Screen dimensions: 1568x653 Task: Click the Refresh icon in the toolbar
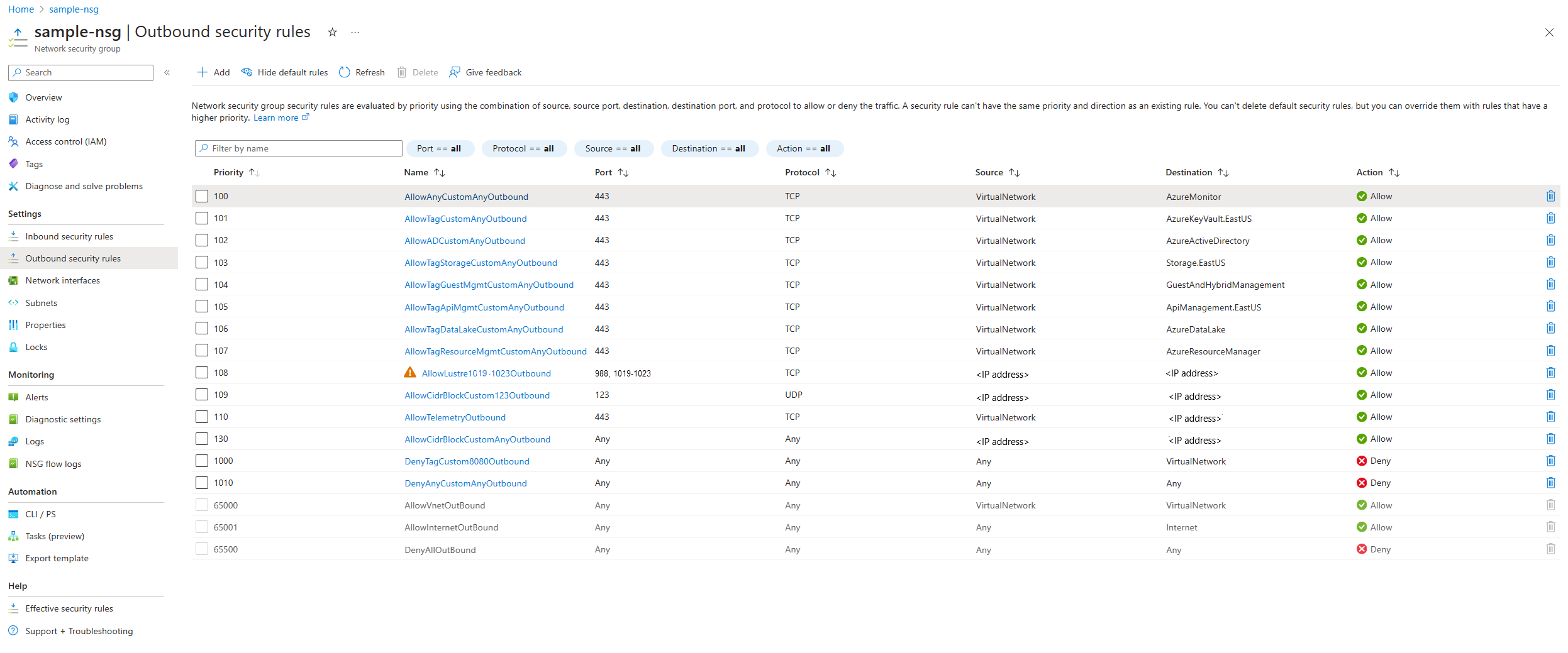[x=344, y=72]
